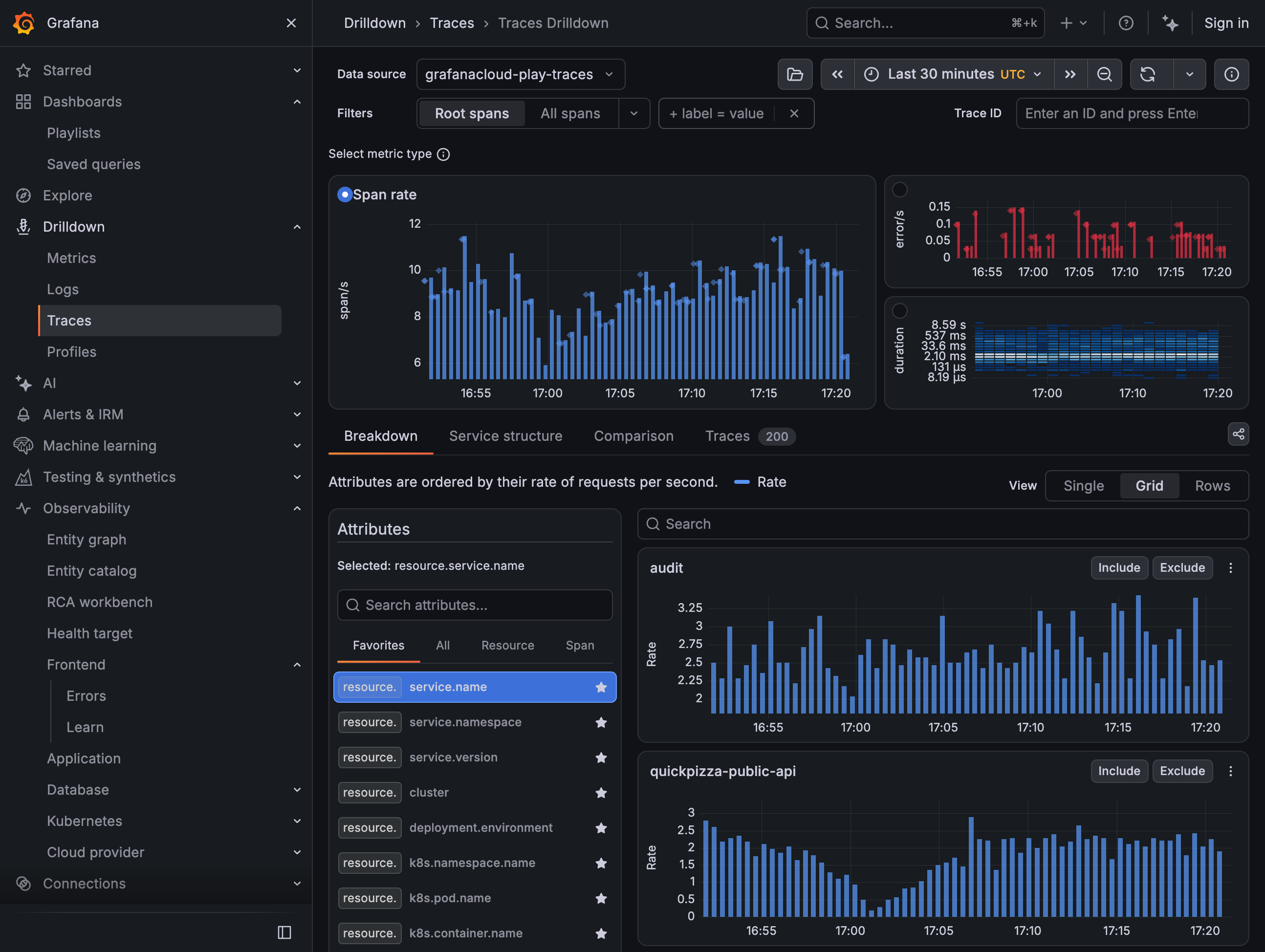Viewport: 1265px width, 952px height.
Task: Open the folder icon for saved investigations
Action: point(795,74)
